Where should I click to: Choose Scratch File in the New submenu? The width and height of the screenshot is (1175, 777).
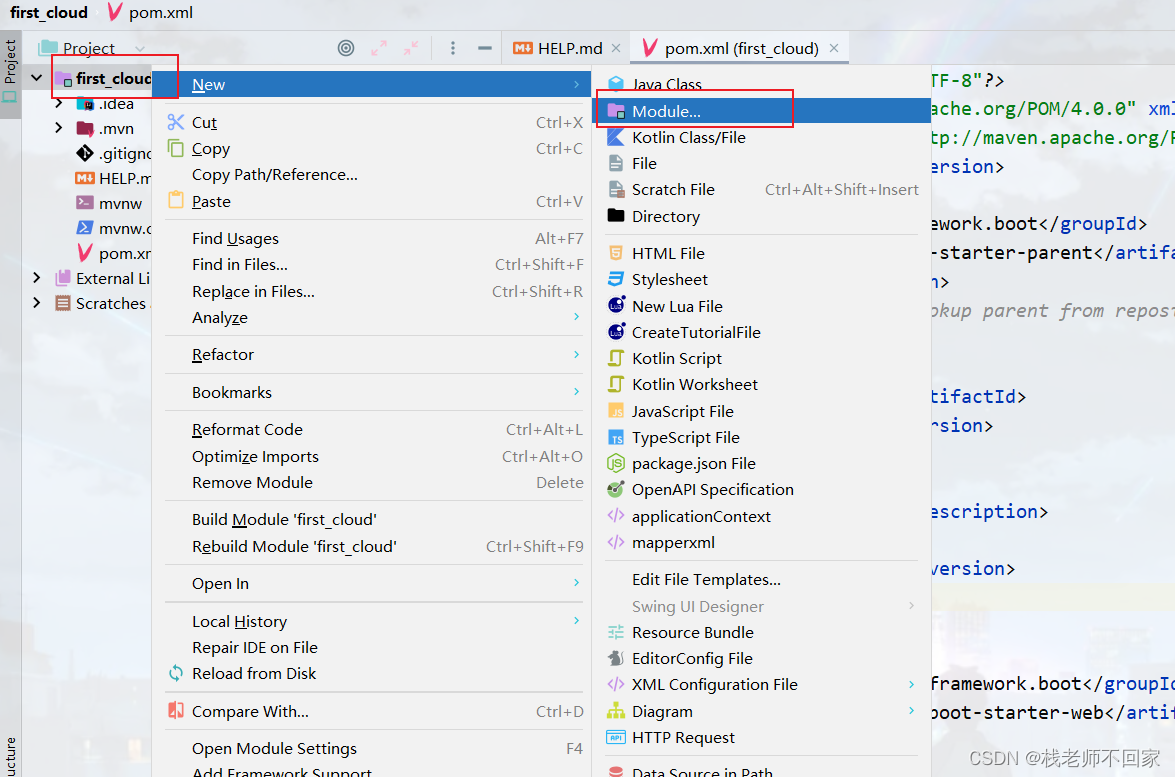762,190
